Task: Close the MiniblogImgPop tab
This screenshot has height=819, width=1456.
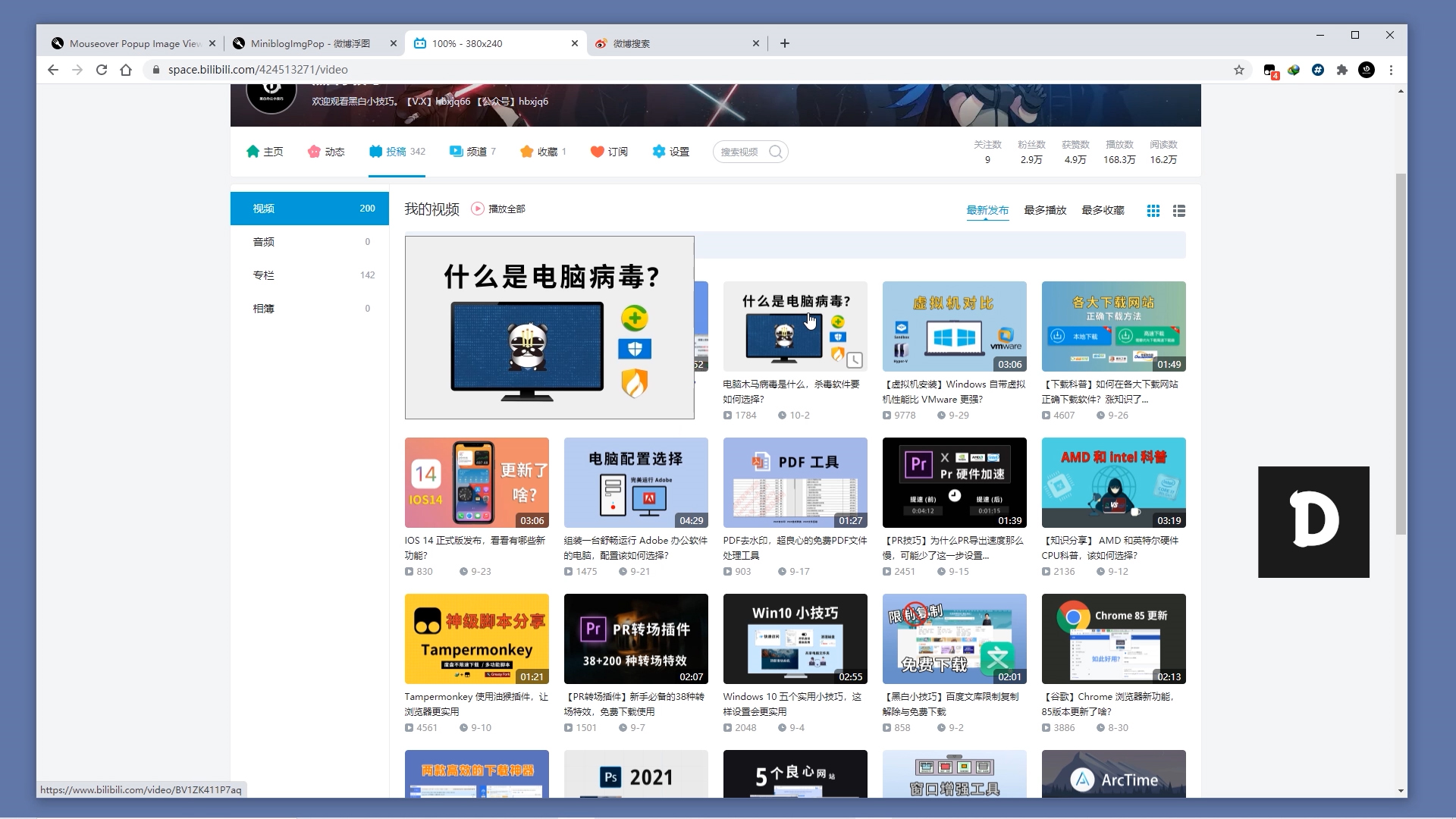Action: pyautogui.click(x=393, y=43)
